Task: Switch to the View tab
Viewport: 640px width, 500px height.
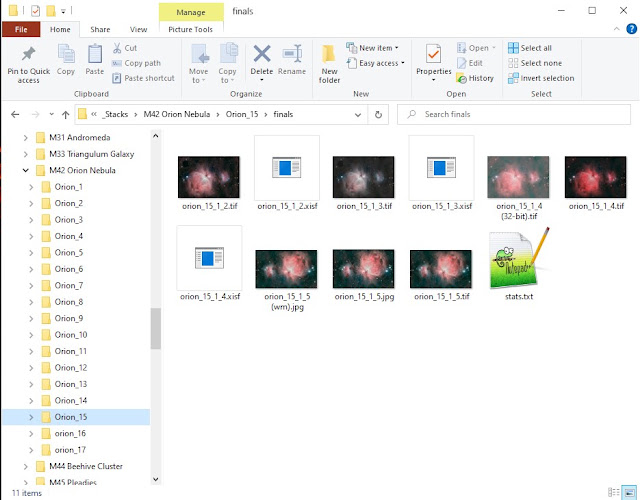Action: pos(138,29)
